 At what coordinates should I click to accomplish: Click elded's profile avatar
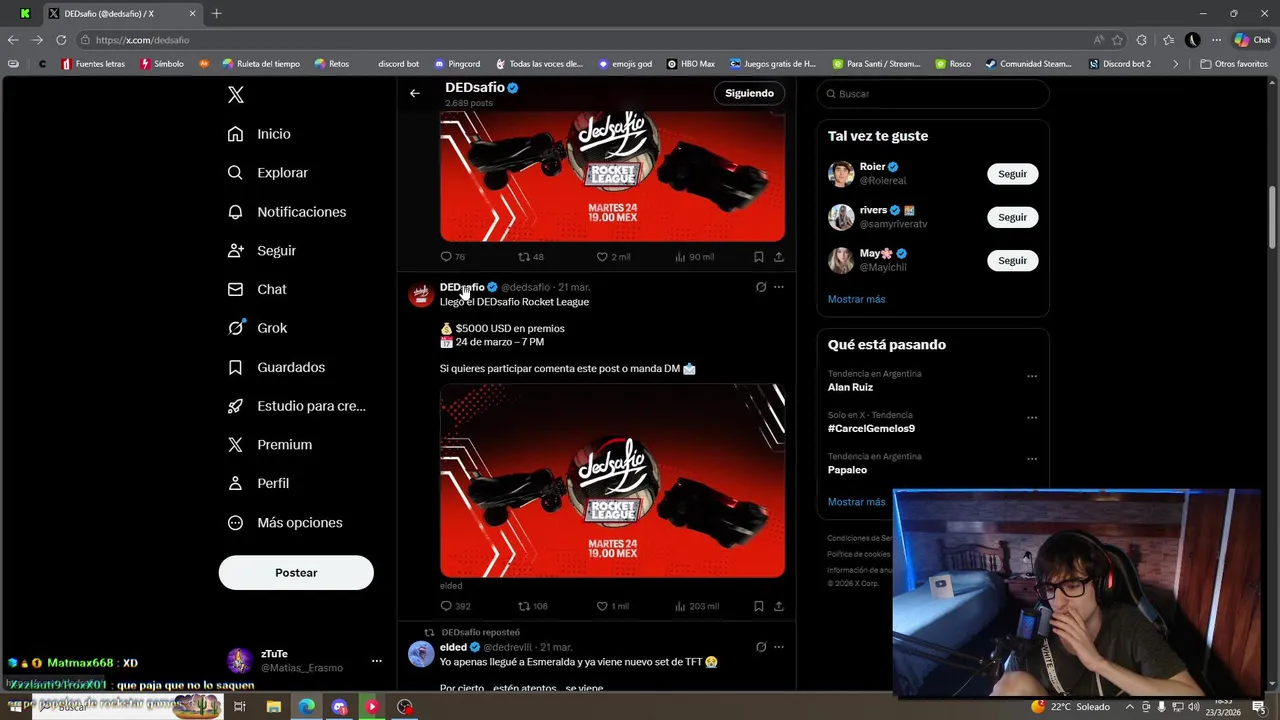421,655
